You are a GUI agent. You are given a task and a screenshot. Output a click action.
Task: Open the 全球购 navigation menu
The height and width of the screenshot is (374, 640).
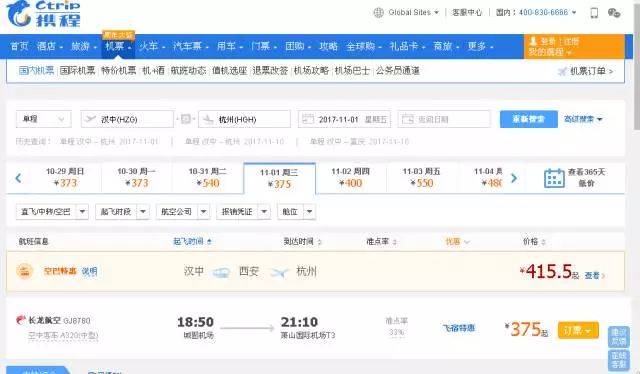364,46
